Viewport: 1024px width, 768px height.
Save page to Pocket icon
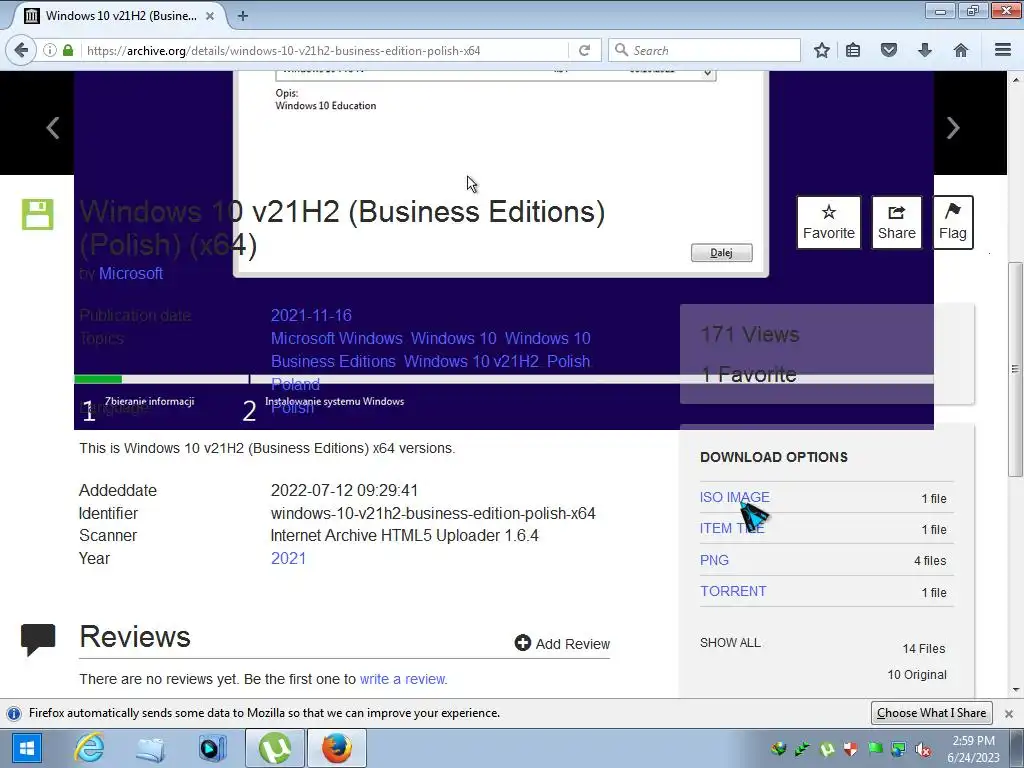(889, 50)
